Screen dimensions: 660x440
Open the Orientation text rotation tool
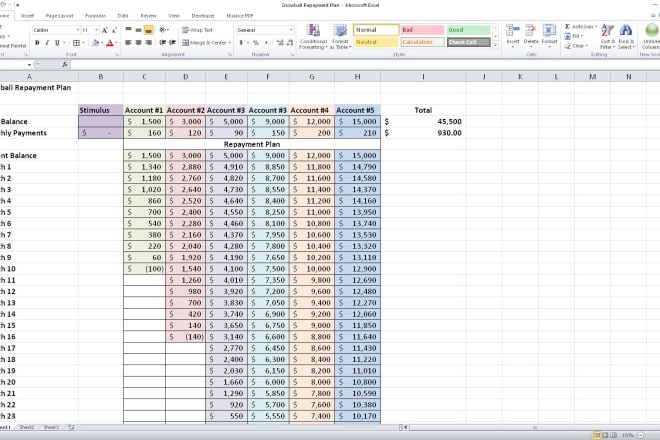[x=163, y=30]
